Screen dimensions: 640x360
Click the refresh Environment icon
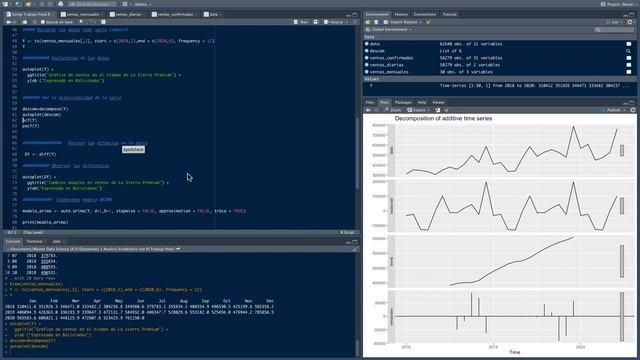coord(630,22)
